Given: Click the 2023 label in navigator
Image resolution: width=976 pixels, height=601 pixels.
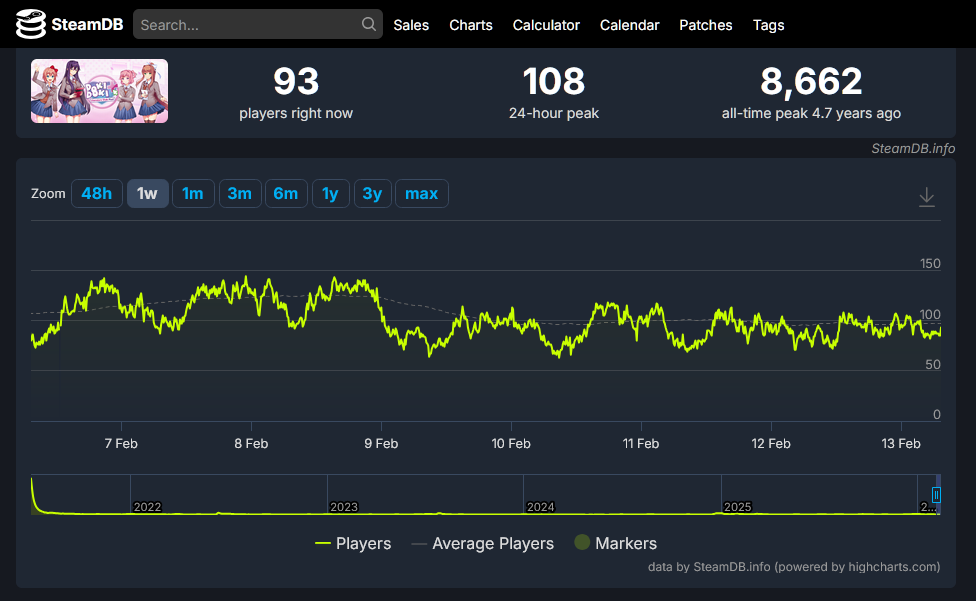Looking at the screenshot, I should (x=344, y=507).
